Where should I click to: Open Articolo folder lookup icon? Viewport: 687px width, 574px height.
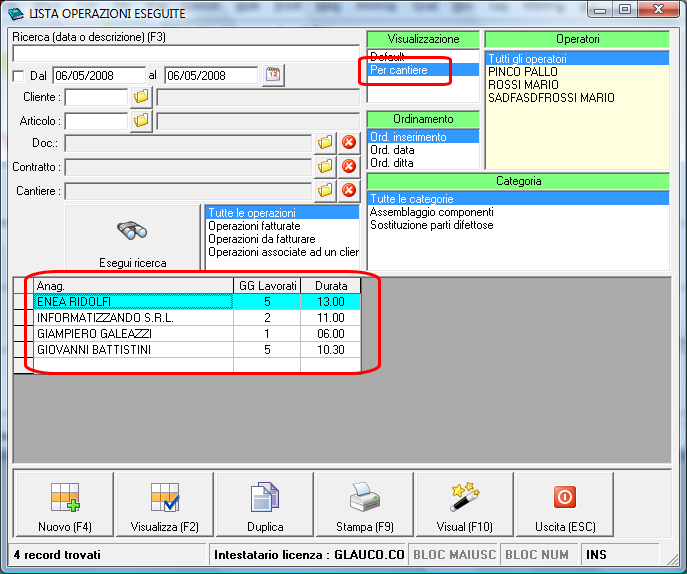point(141,120)
